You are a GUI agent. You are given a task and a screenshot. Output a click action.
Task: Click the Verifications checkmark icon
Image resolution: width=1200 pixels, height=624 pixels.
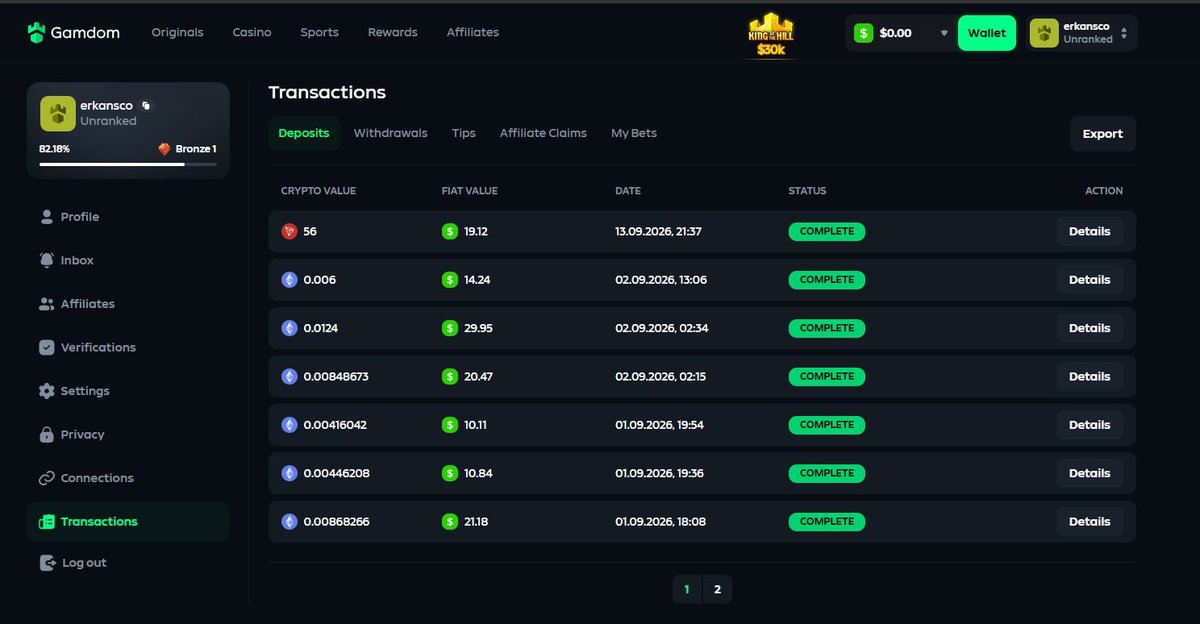pyautogui.click(x=46, y=347)
